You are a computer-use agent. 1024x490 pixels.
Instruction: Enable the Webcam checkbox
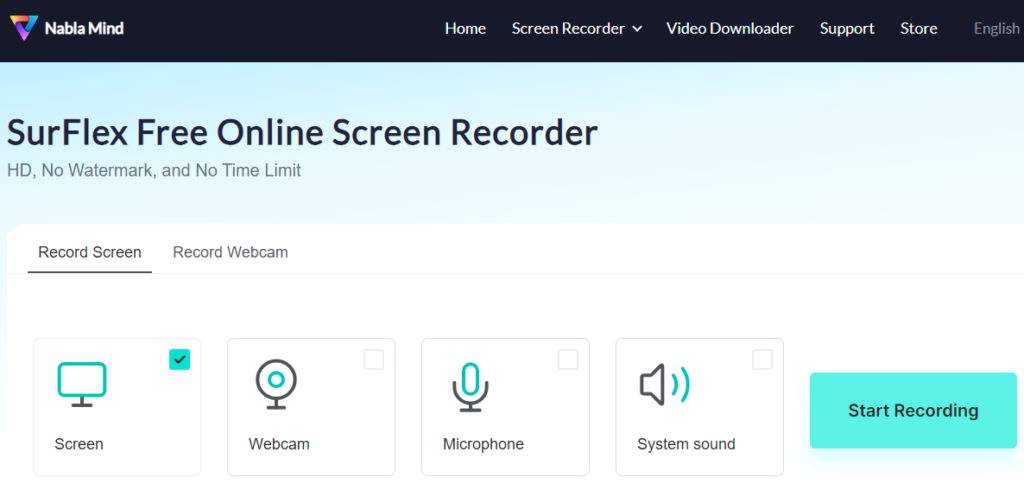coord(373,359)
